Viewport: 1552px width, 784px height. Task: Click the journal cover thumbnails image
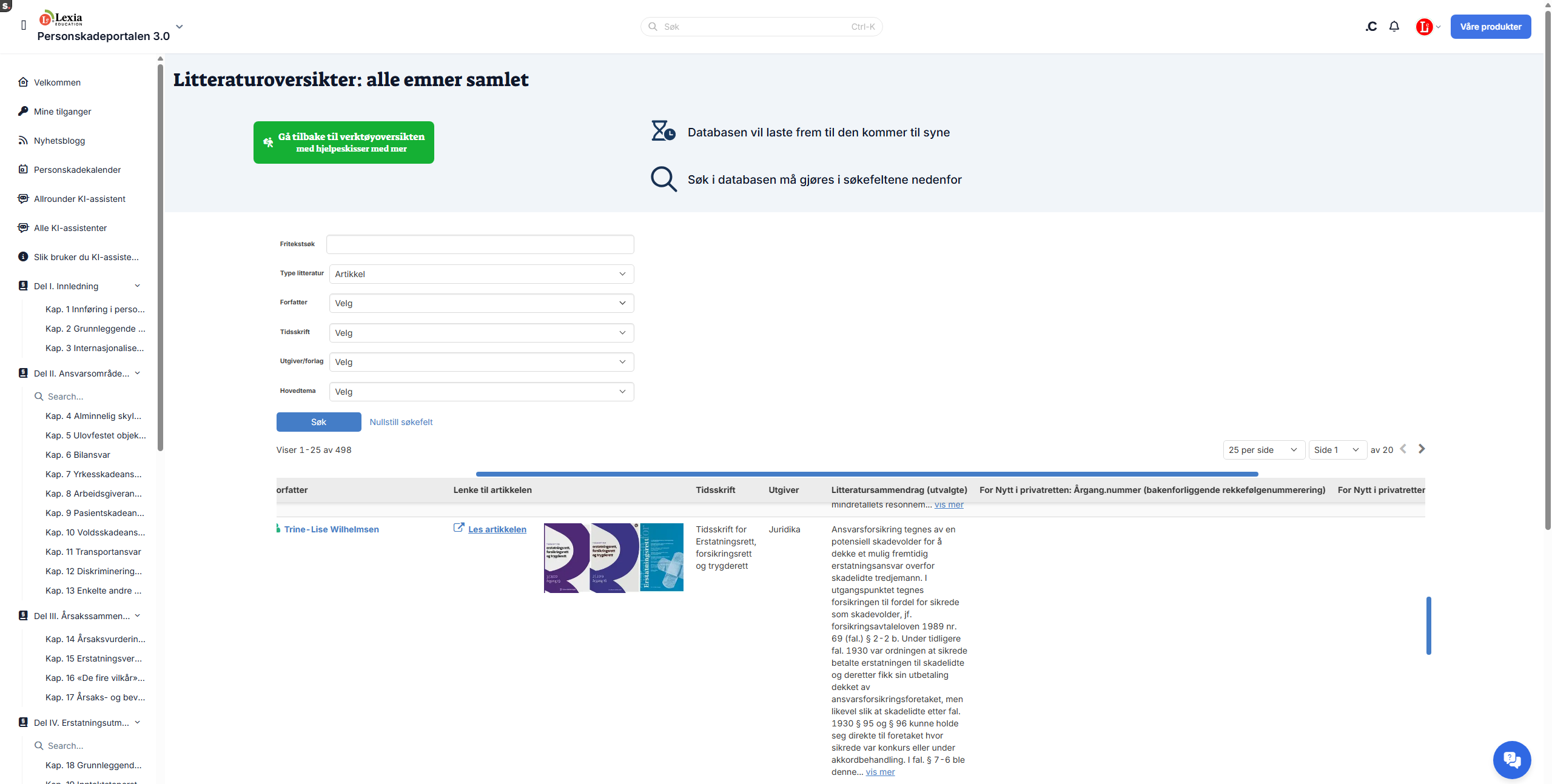[614, 558]
